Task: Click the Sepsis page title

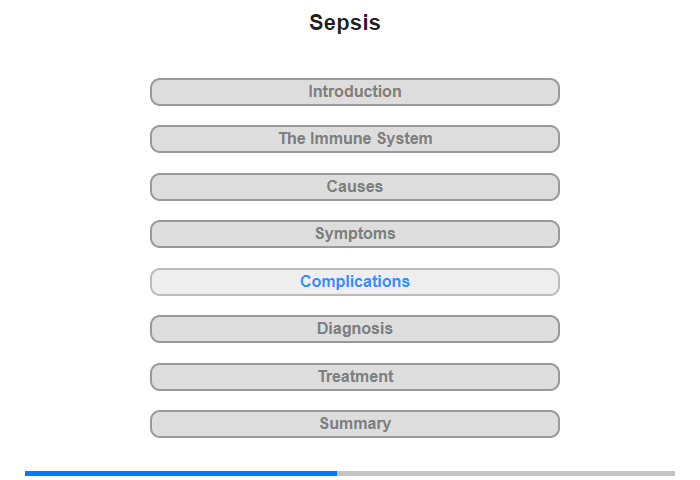Action: click(345, 23)
